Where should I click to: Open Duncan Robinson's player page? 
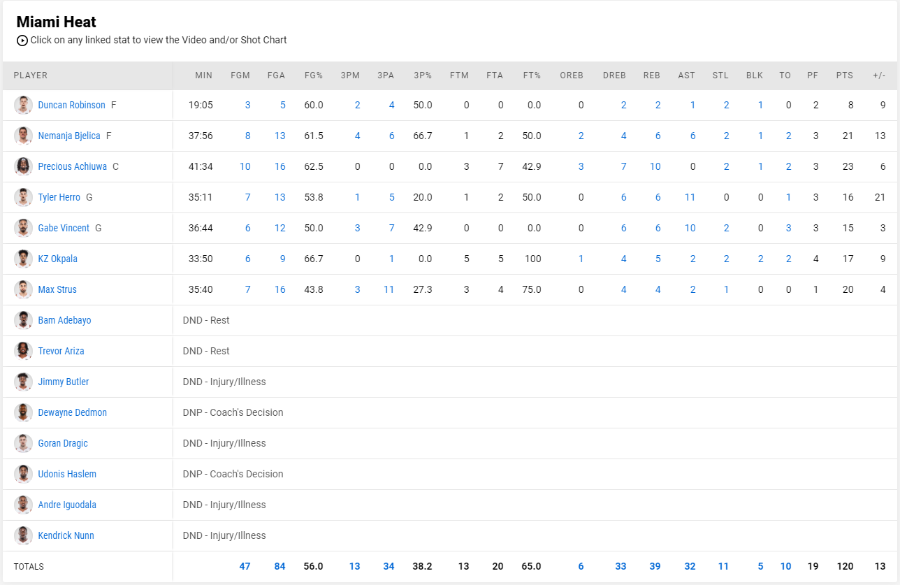tap(71, 105)
